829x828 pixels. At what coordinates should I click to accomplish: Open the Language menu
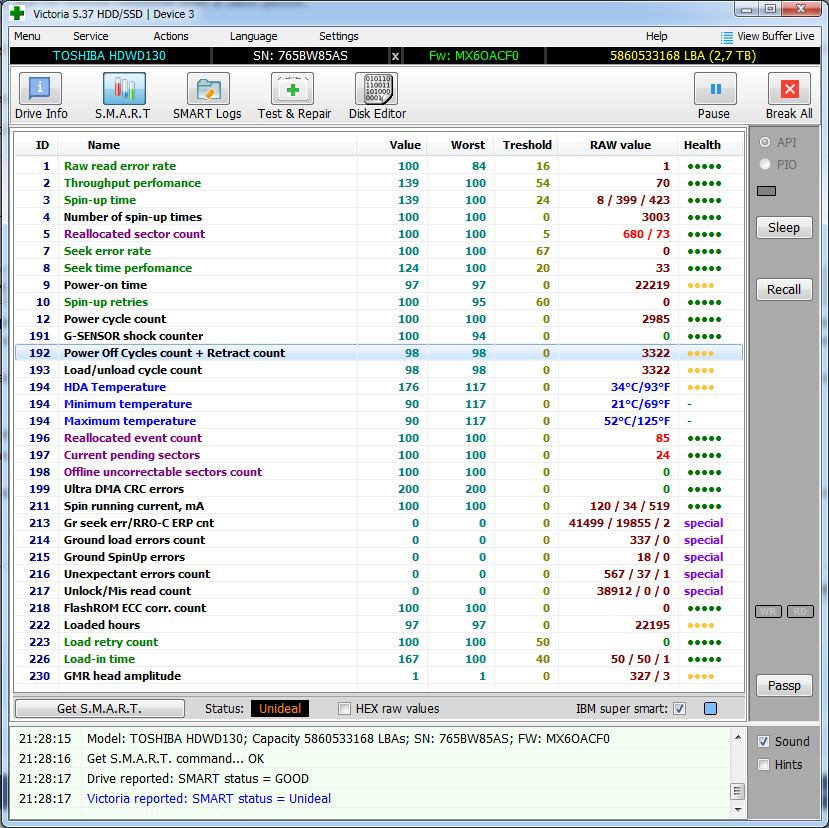[253, 36]
